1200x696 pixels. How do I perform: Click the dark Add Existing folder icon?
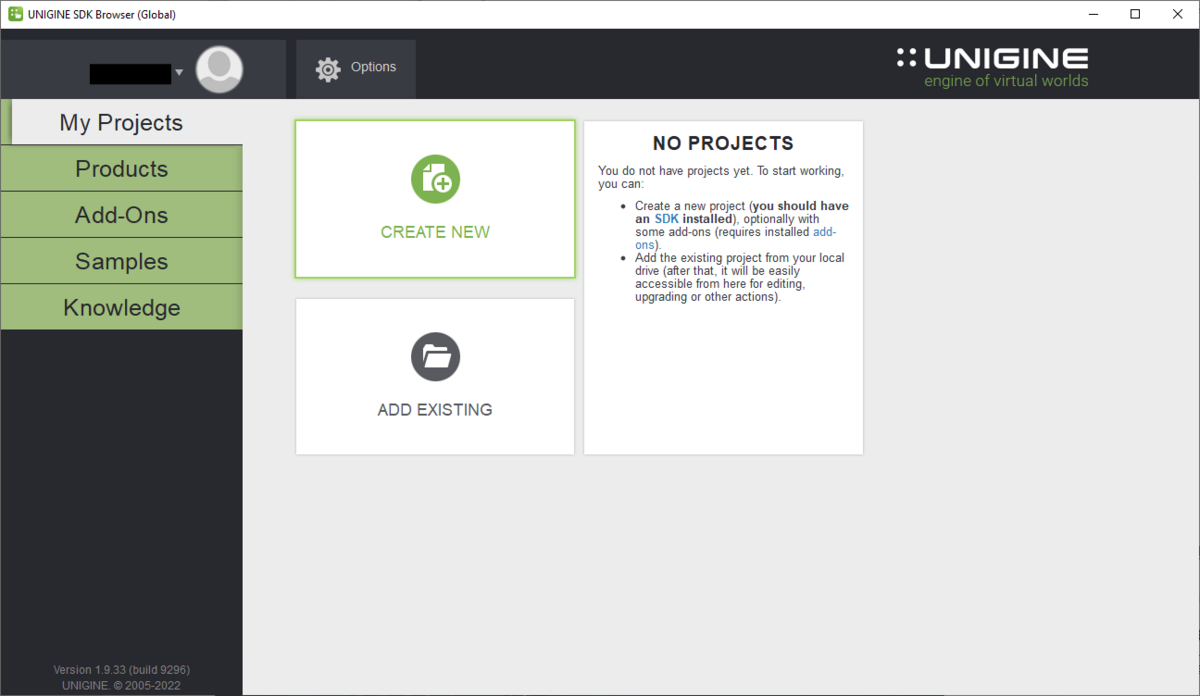(x=435, y=357)
